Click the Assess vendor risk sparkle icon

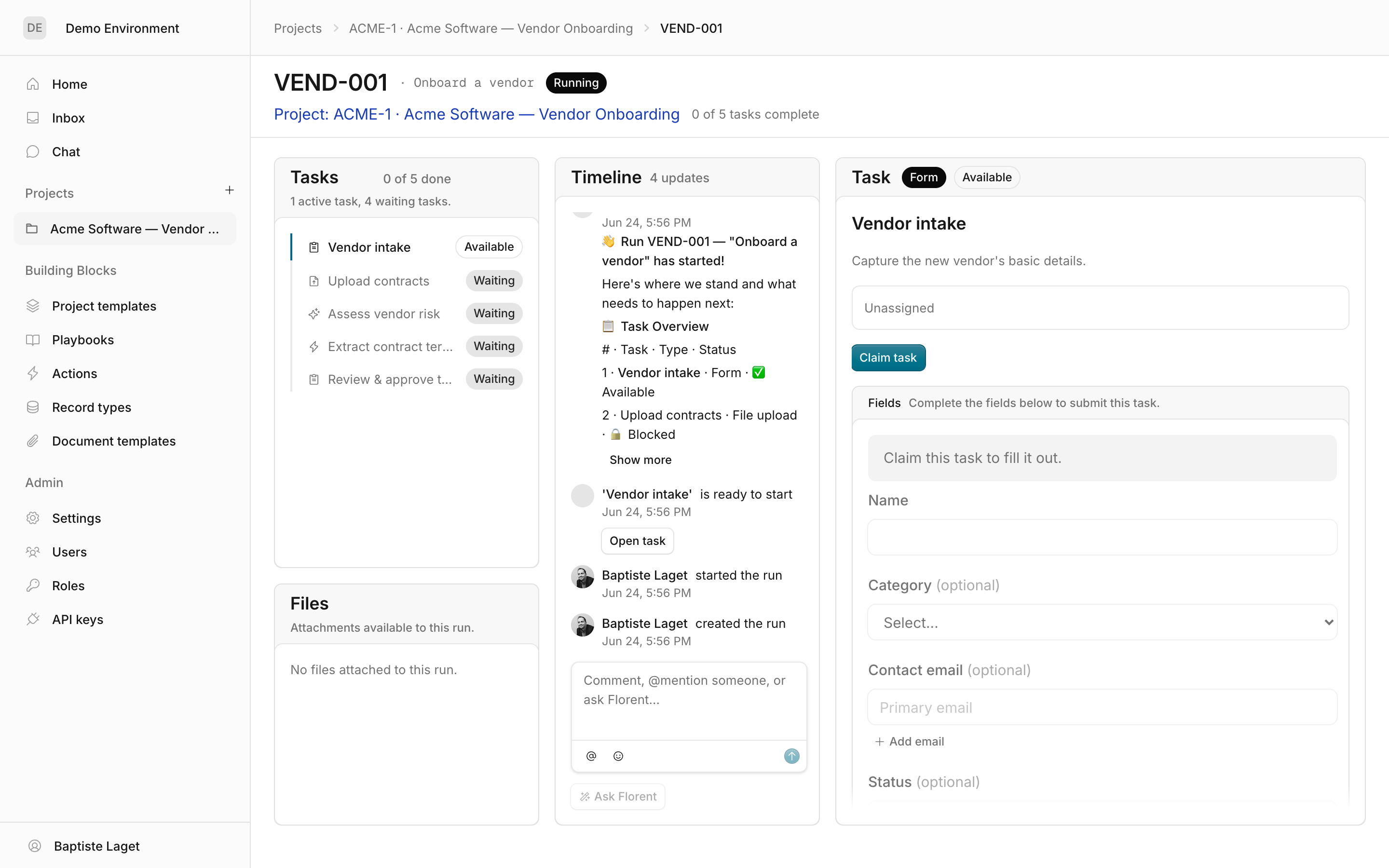314,313
